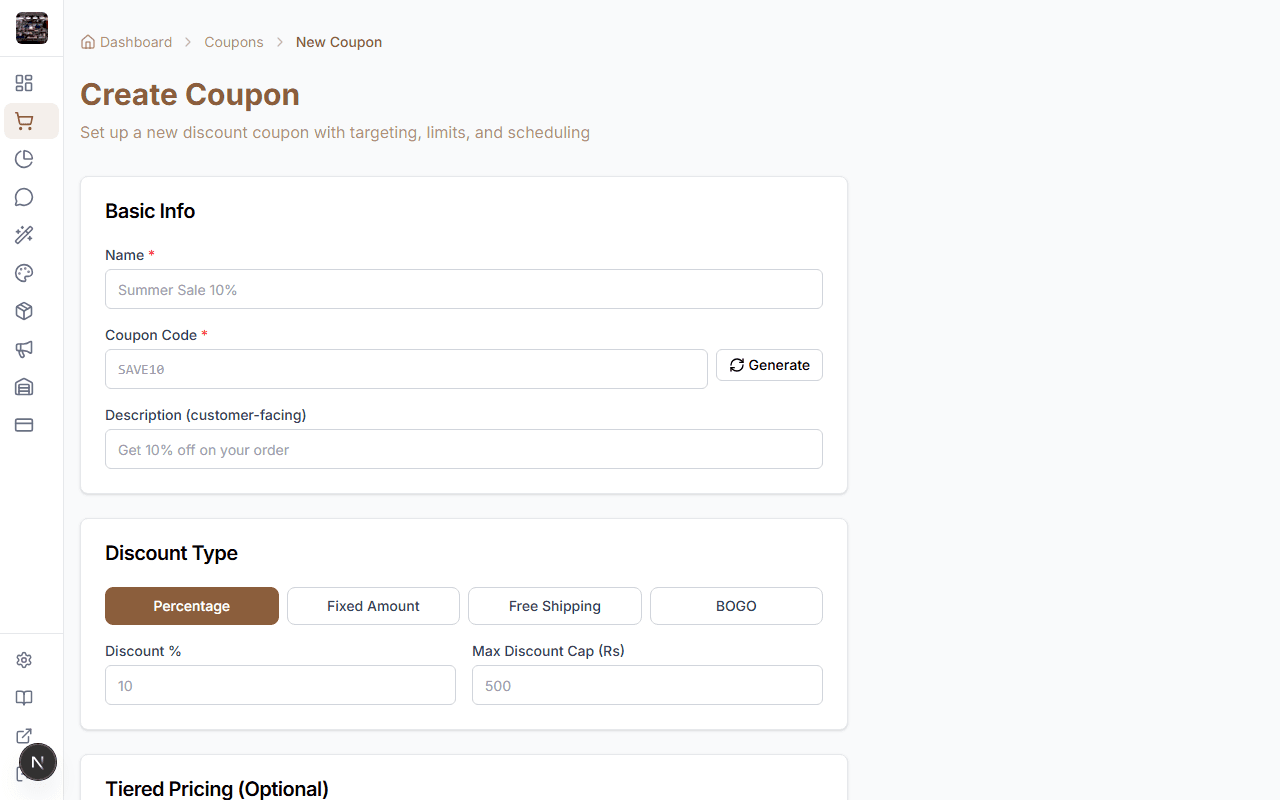Open the Dashboard grid icon in sidebar
Image resolution: width=1280 pixels, height=800 pixels.
click(24, 83)
